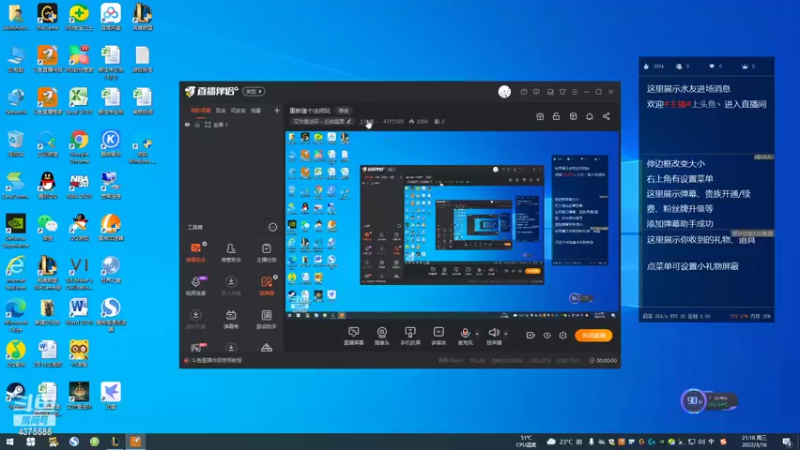Viewport: 800px width, 450px height.
Task: Open GeForce Experience desktop shortcut
Action: pyautogui.click(x=15, y=231)
